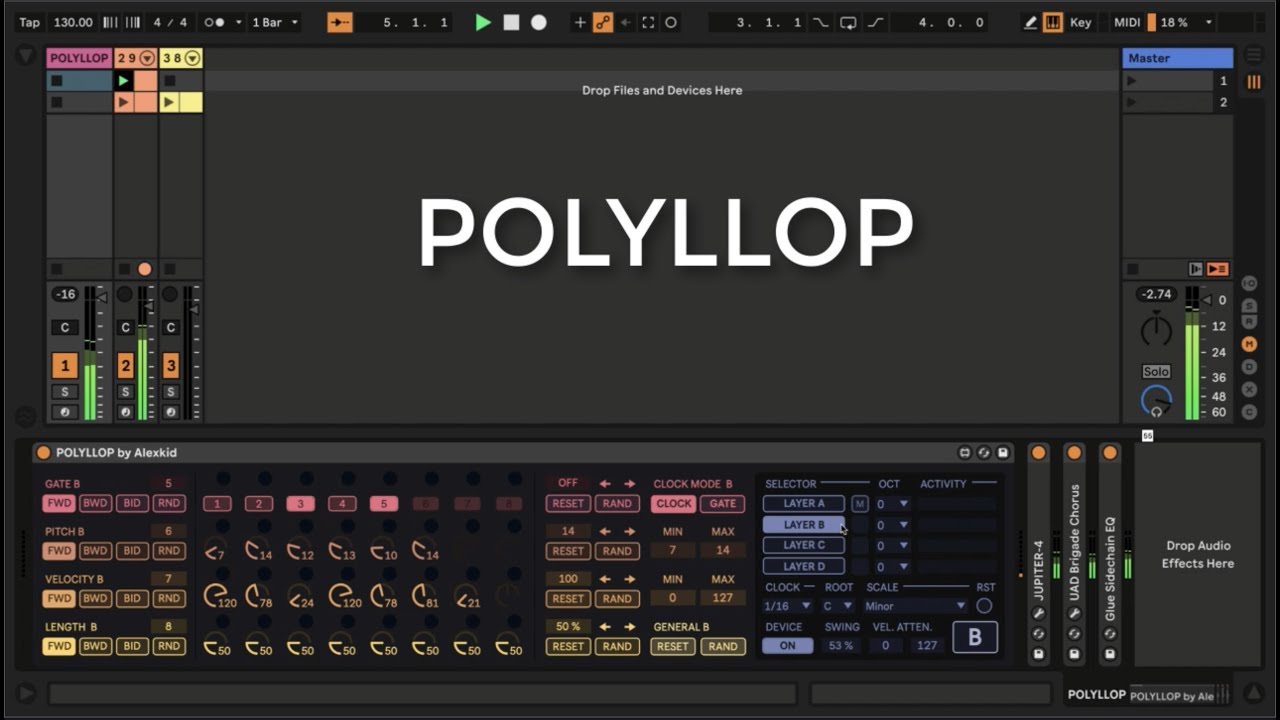Screen dimensions: 1280x720
Task: Switch to LAYER A
Action: click(x=804, y=504)
